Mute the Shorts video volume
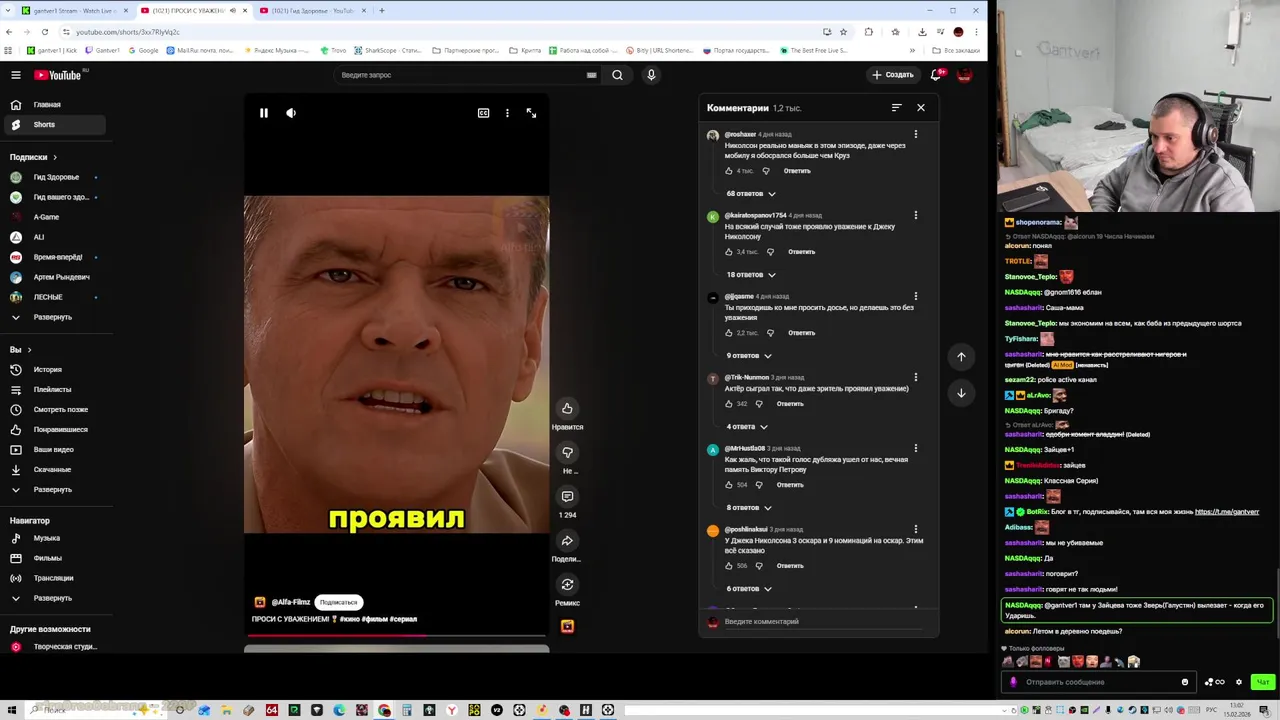This screenshot has width=1280, height=720. click(291, 113)
